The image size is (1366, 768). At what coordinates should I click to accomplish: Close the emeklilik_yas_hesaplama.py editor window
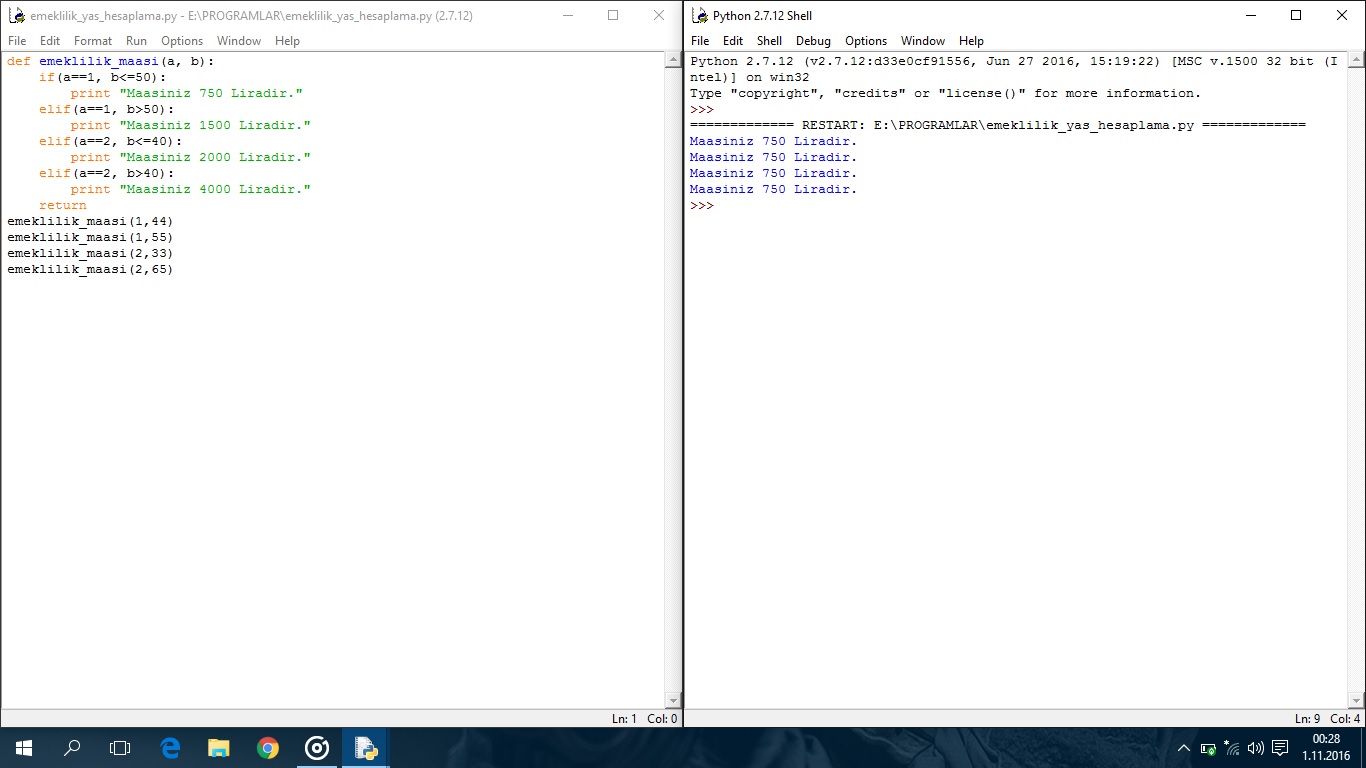659,16
